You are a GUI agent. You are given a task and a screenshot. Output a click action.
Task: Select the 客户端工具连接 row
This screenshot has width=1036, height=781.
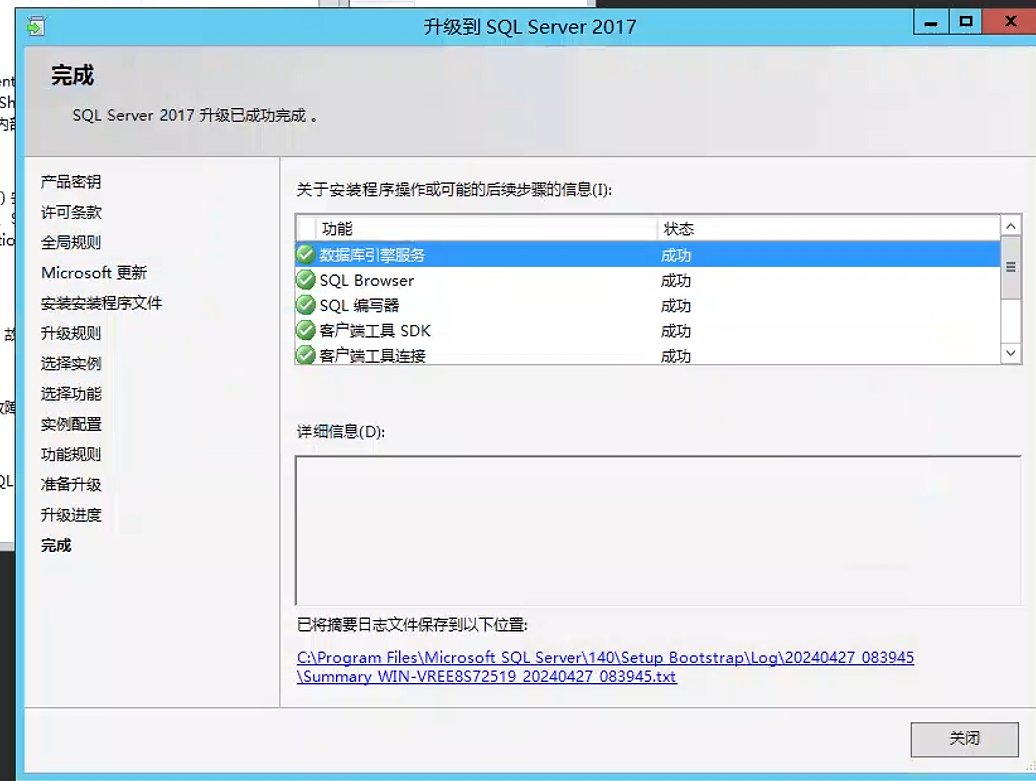(x=648, y=355)
